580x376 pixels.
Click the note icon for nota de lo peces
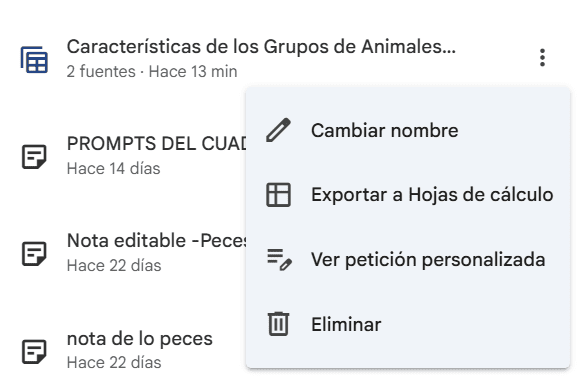[x=34, y=351]
